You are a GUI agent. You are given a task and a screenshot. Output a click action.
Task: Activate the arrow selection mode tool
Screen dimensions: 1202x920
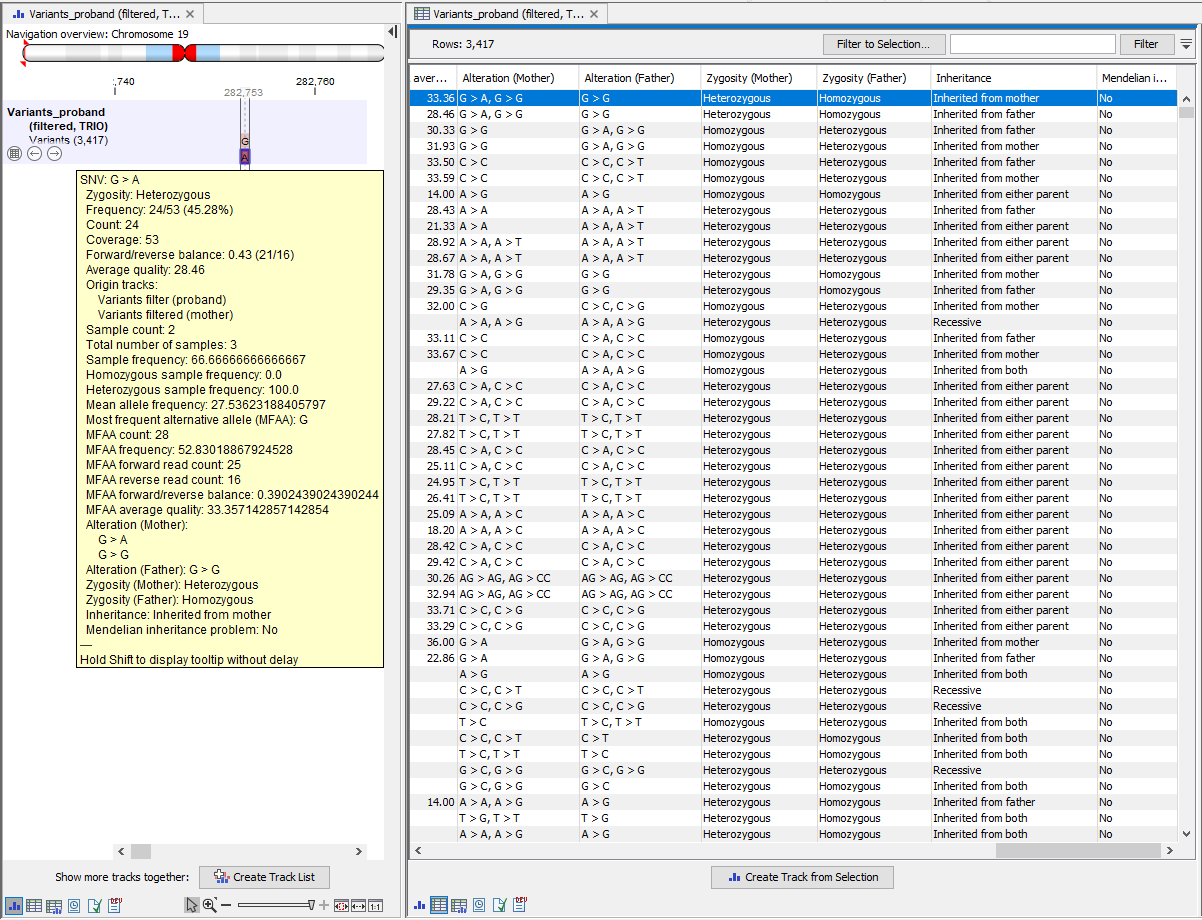pos(192,905)
